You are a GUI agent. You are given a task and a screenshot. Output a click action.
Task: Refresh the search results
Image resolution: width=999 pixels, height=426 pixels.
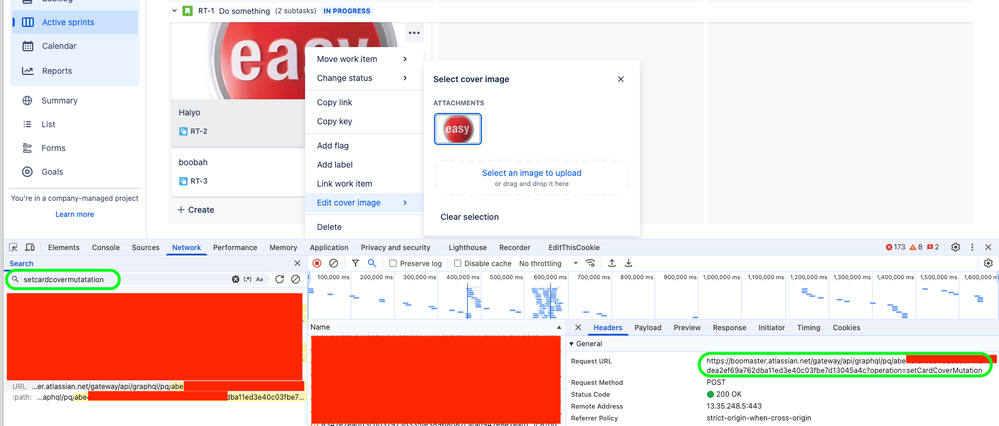pos(279,280)
